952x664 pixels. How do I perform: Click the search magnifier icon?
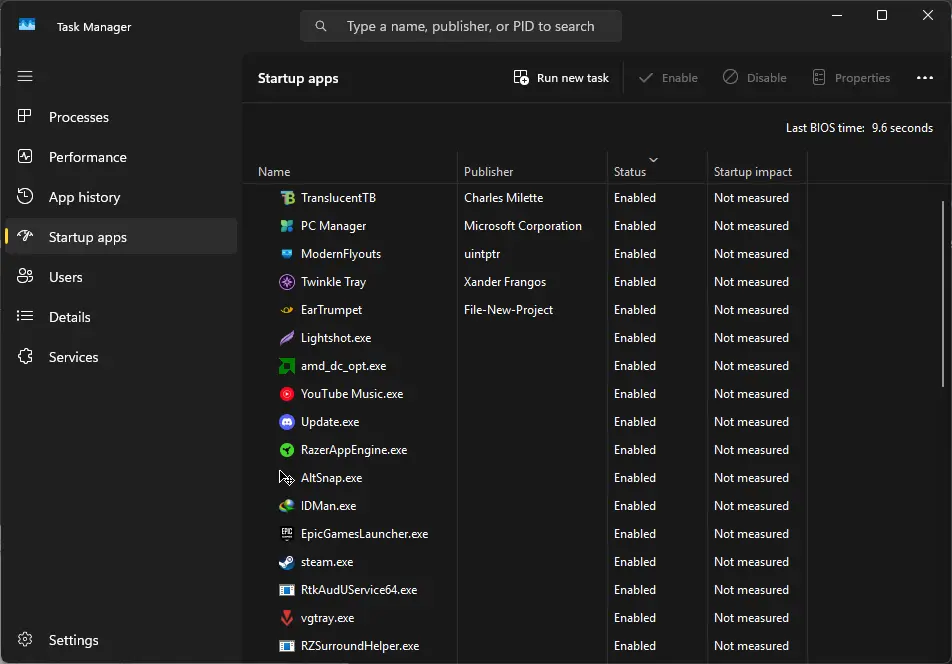[x=321, y=26]
